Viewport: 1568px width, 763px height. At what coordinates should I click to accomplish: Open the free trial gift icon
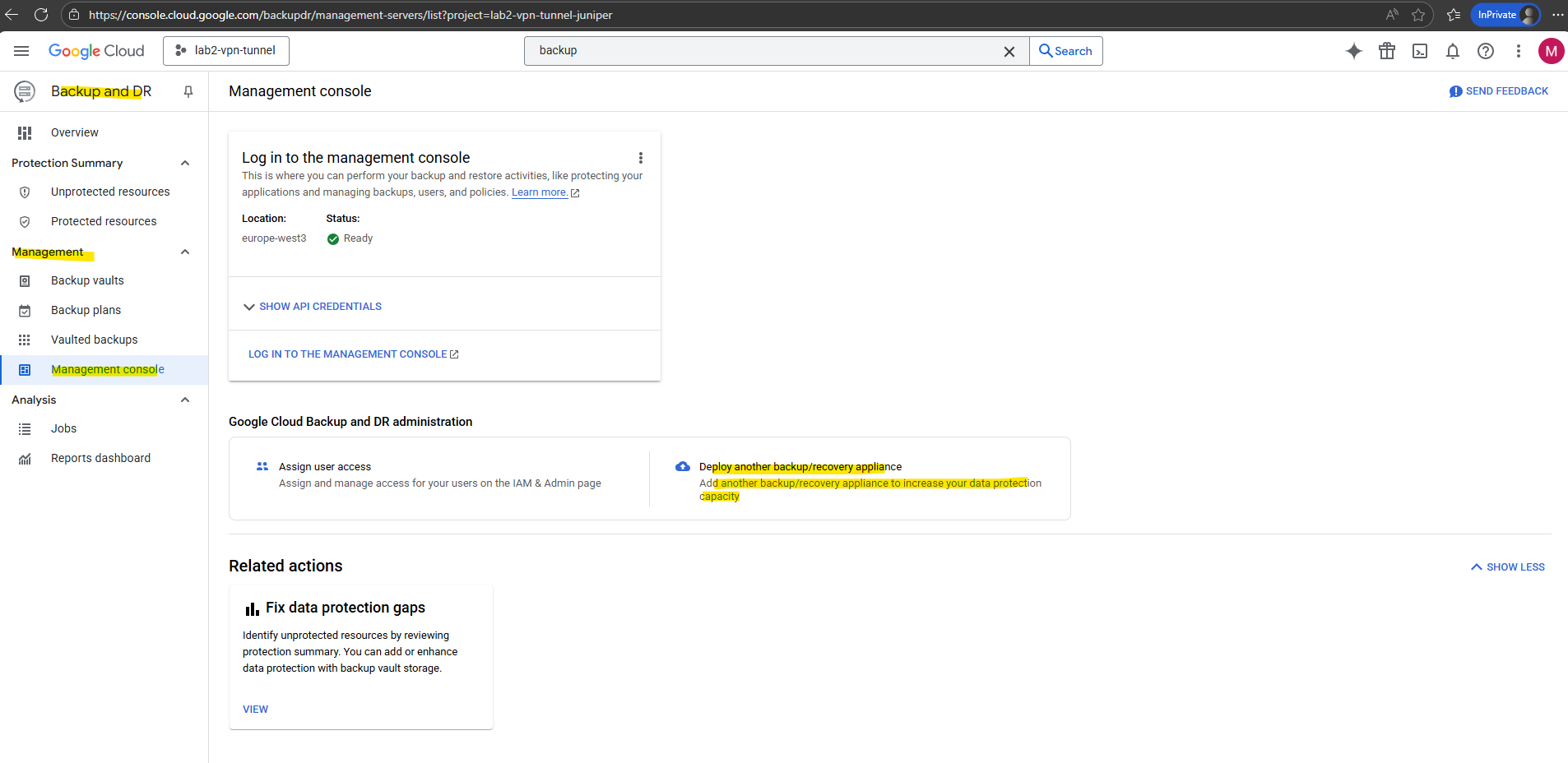[1387, 51]
